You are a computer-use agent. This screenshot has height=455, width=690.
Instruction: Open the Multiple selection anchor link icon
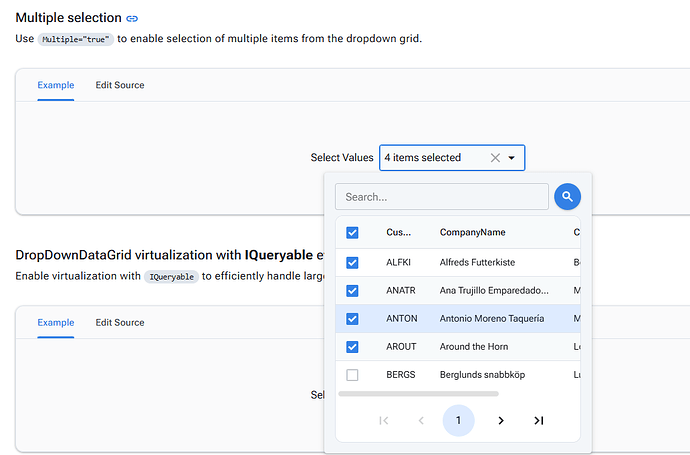[x=132, y=19]
